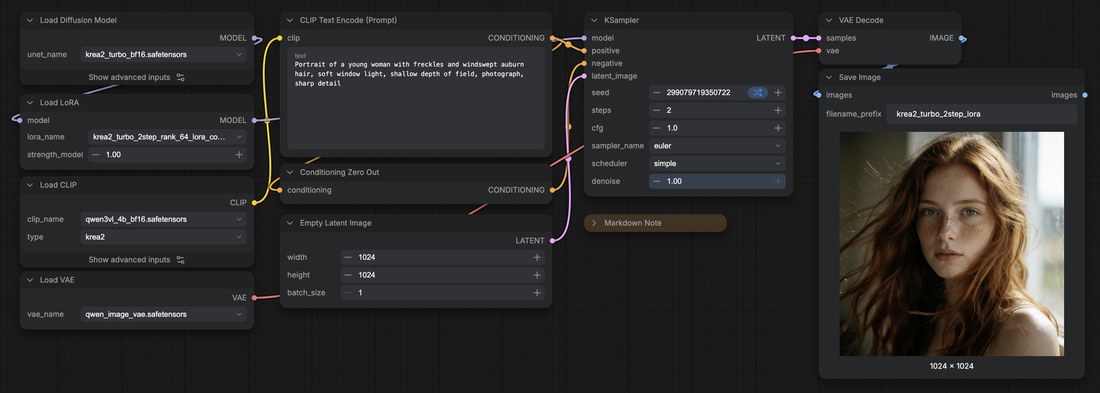Show advanced inputs on Load Diffusion Model
This screenshot has width=1100, height=393.
click(137, 77)
